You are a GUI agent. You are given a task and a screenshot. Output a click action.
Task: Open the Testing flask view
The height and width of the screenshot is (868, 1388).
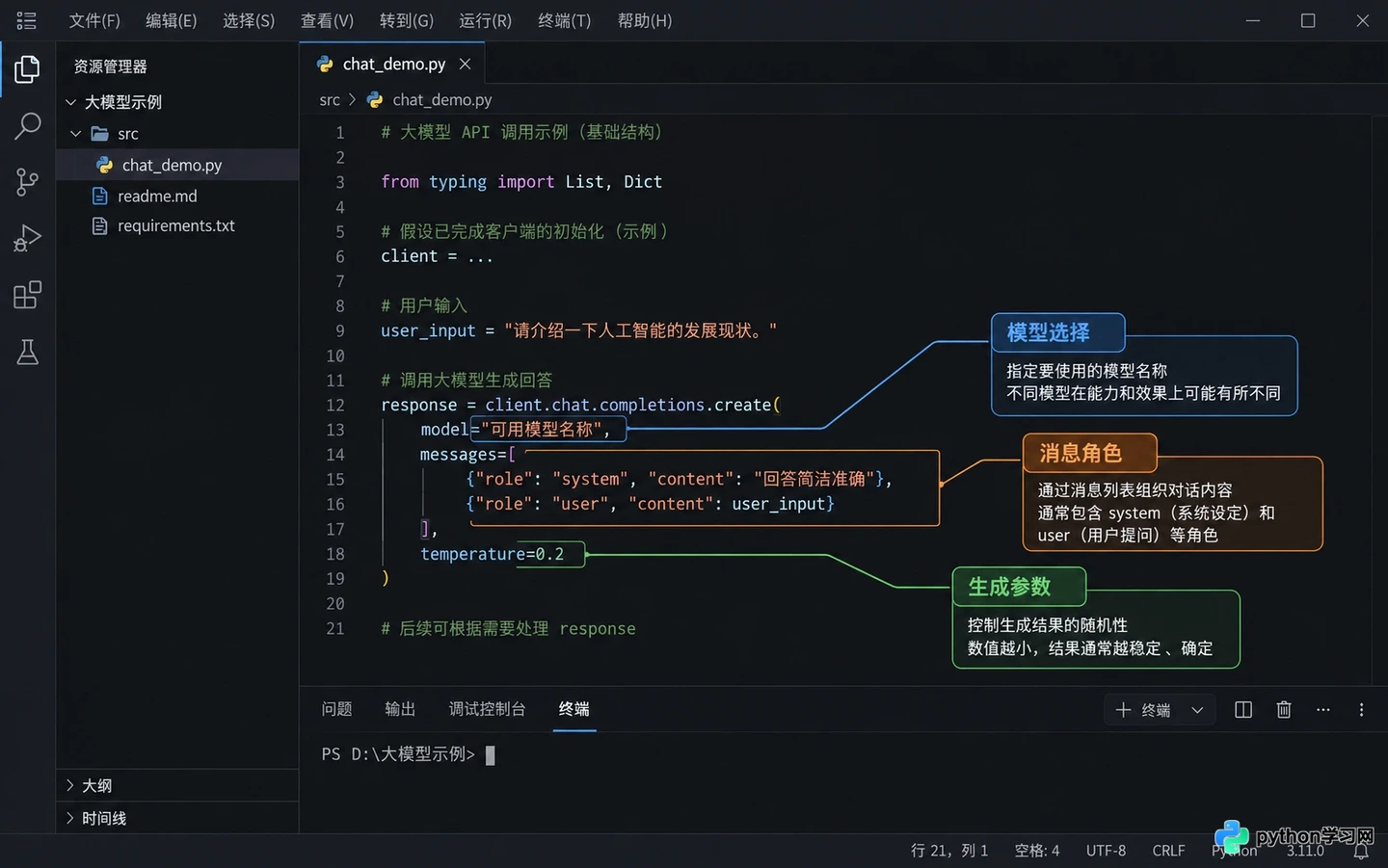pos(27,352)
